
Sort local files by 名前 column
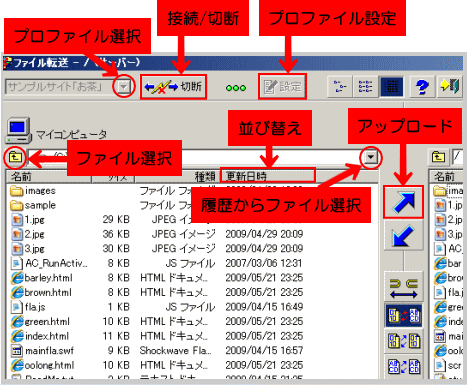point(49,176)
